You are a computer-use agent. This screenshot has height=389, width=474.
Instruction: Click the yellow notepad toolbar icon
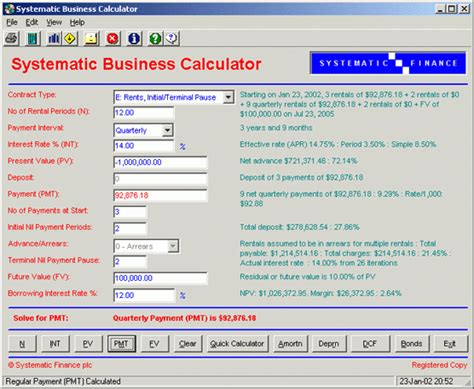tap(91, 39)
